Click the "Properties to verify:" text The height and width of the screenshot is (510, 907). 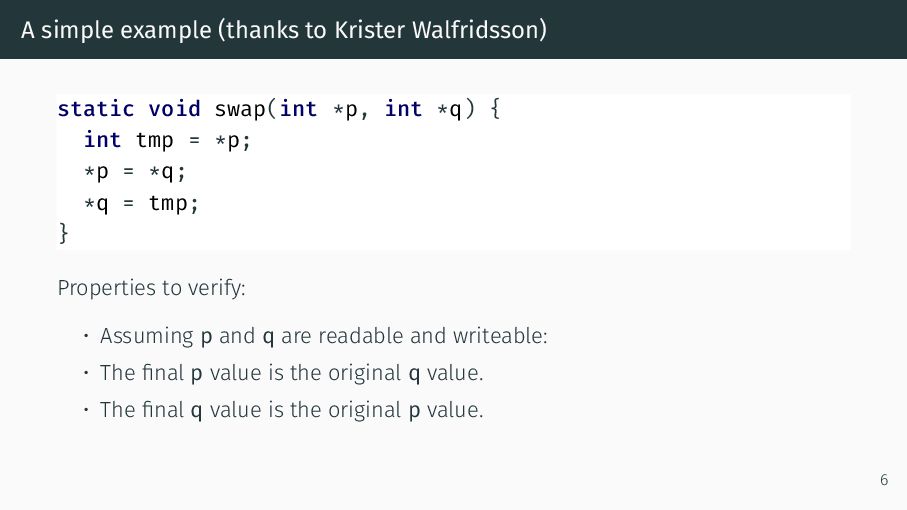pyautogui.click(x=152, y=288)
